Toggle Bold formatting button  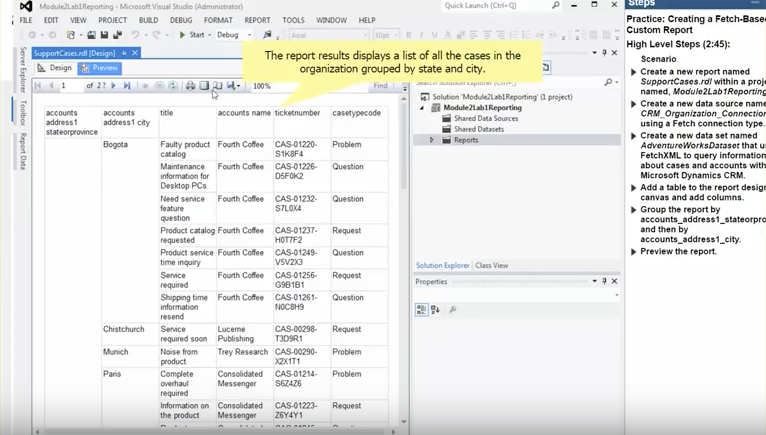408,35
